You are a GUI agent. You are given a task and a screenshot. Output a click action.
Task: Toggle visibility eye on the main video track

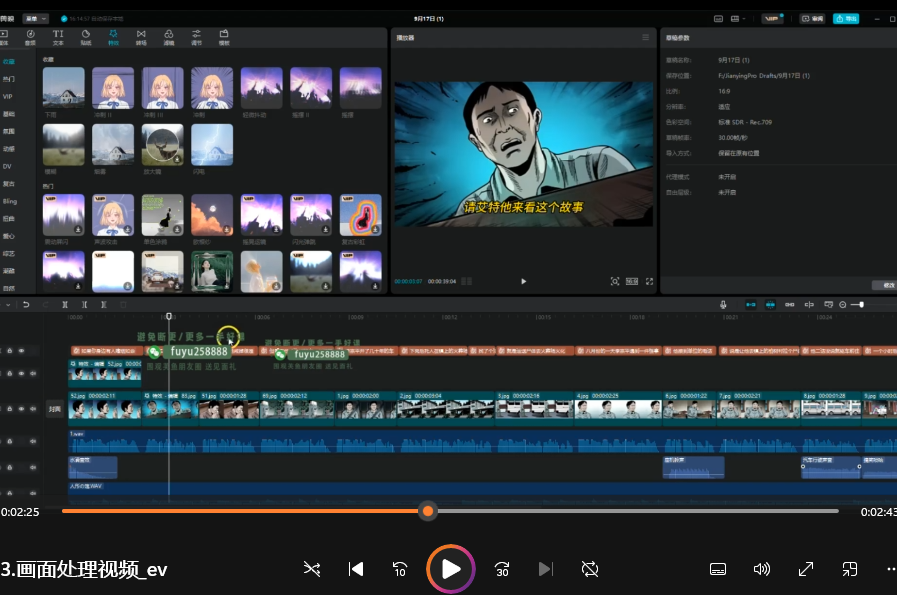[x=21, y=408]
